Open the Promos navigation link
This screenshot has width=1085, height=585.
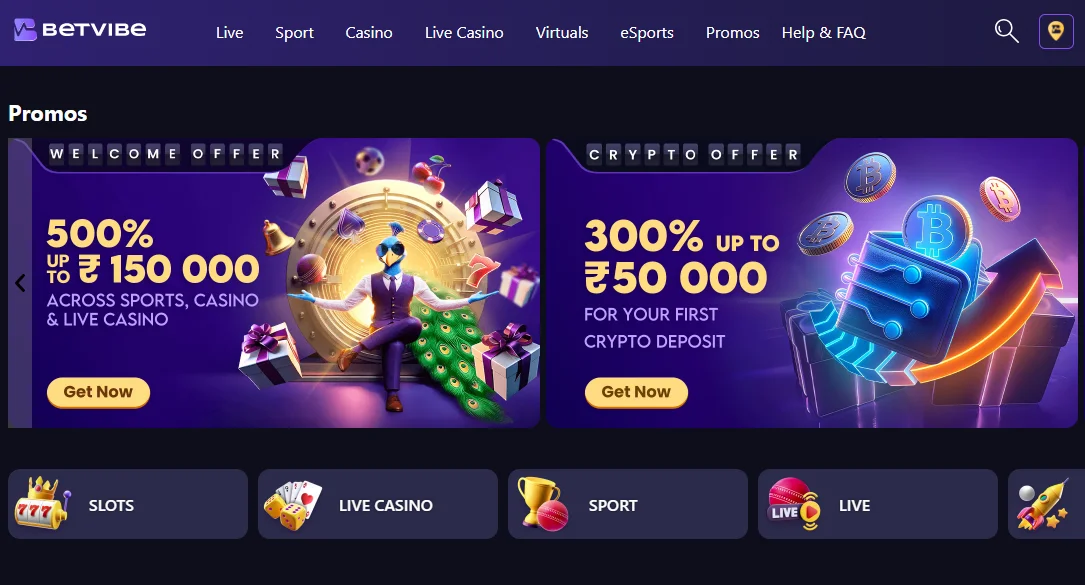[732, 33]
